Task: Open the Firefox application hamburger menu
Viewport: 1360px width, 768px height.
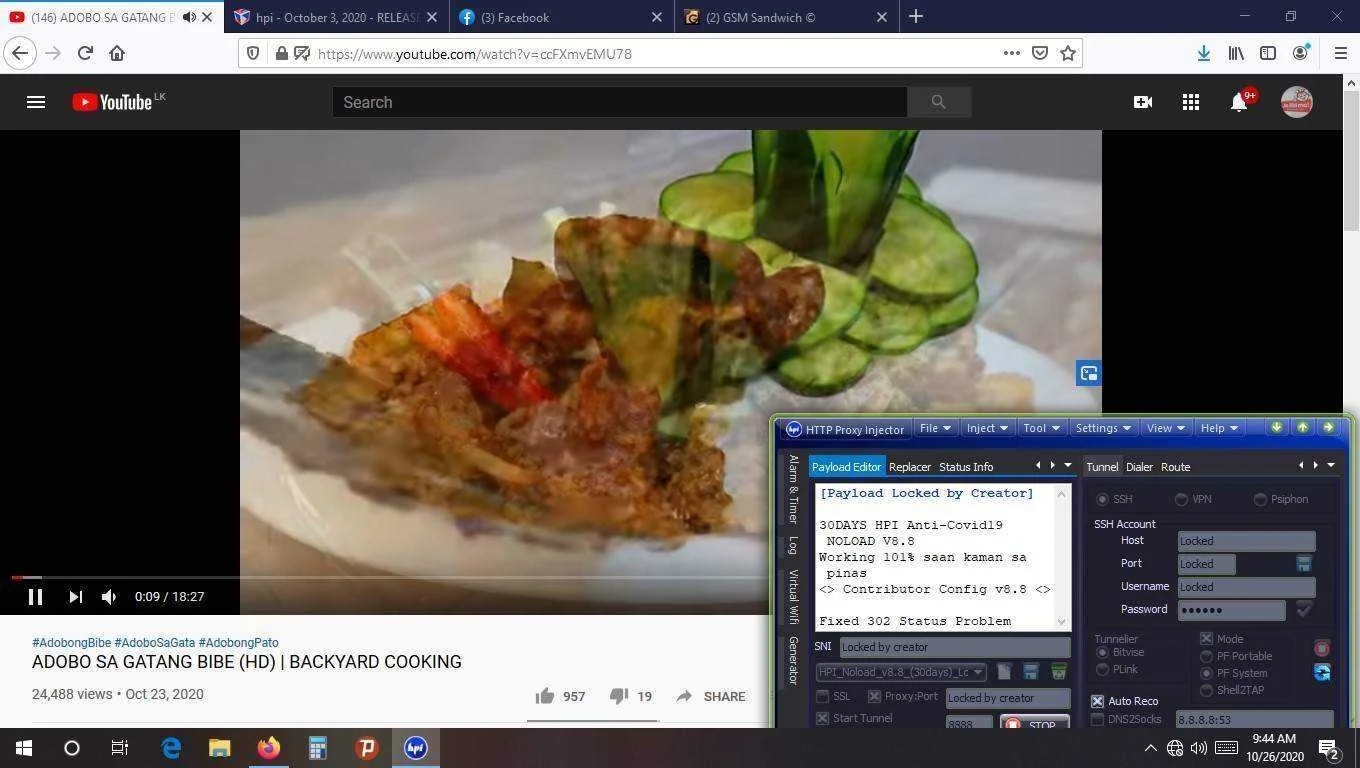Action: coord(1341,53)
